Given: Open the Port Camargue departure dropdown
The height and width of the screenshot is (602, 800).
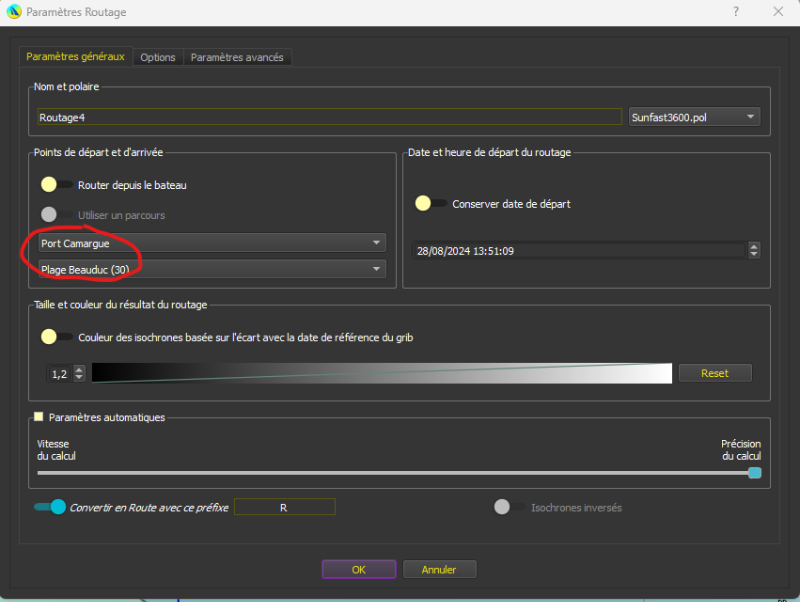Looking at the screenshot, I should coord(212,243).
